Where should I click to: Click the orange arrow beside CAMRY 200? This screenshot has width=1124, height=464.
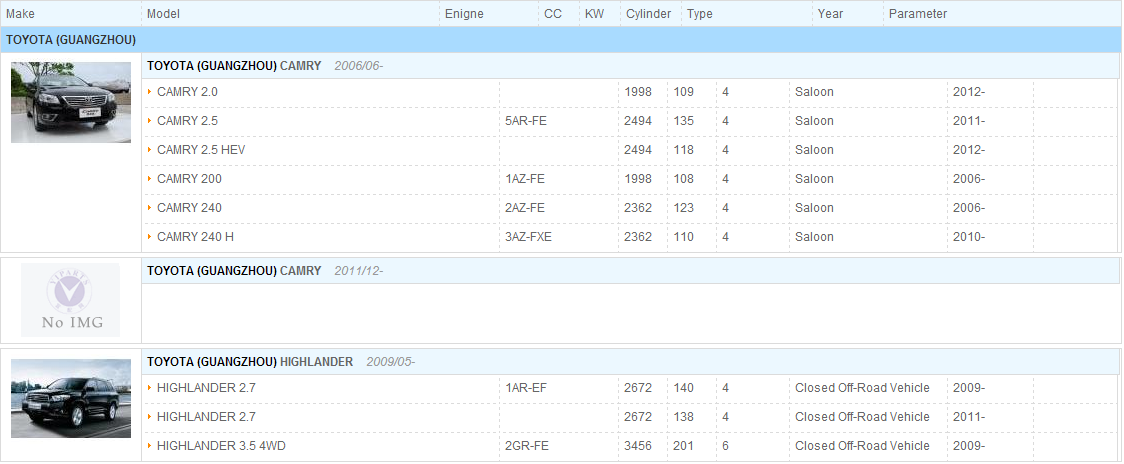pyautogui.click(x=150, y=179)
